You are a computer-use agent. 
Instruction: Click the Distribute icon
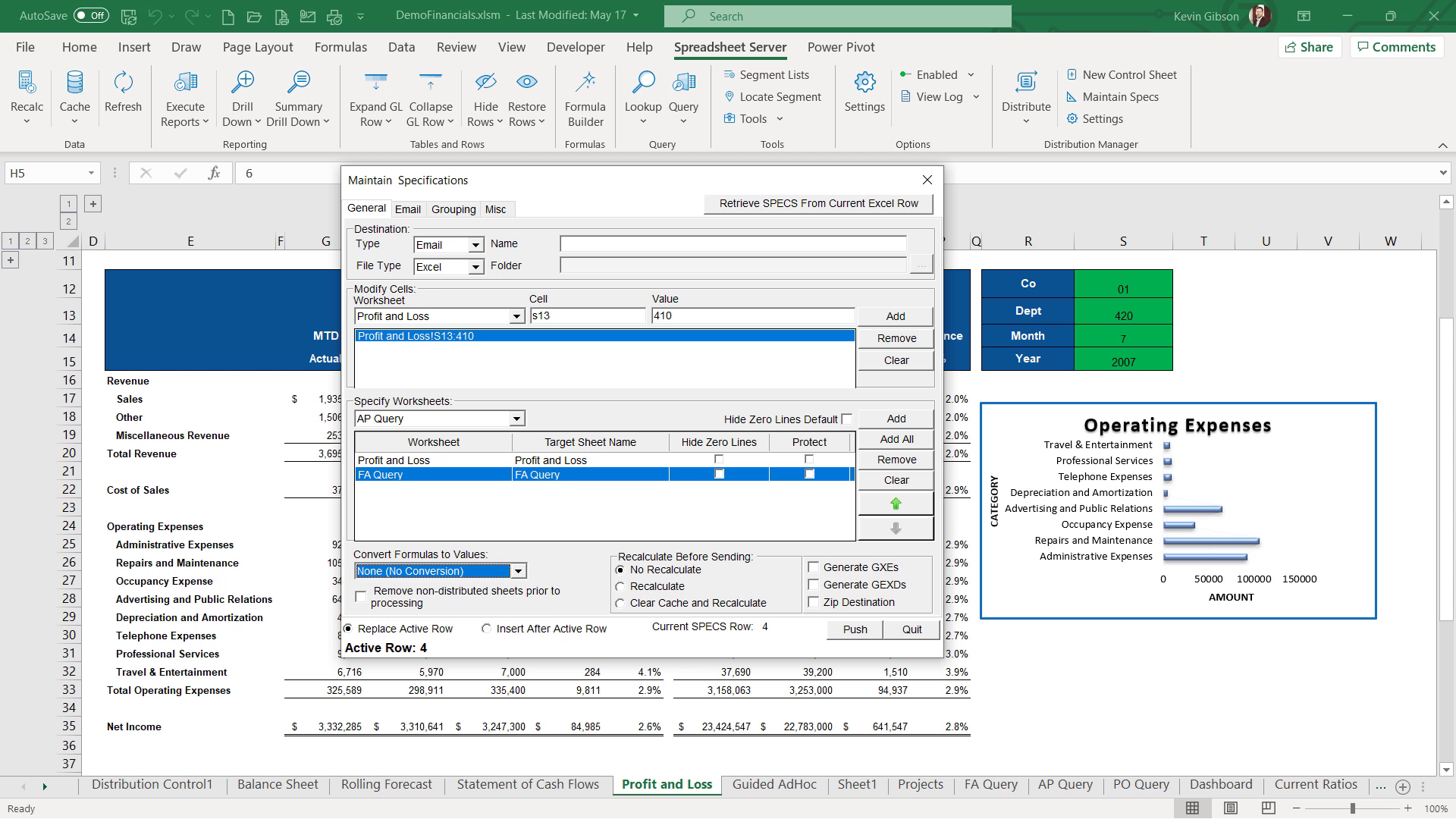tap(1026, 82)
